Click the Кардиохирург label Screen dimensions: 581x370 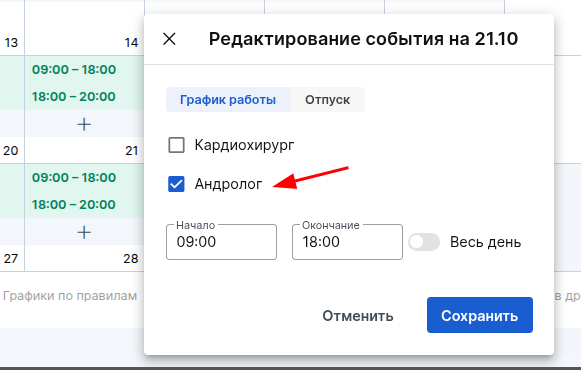pos(244,145)
